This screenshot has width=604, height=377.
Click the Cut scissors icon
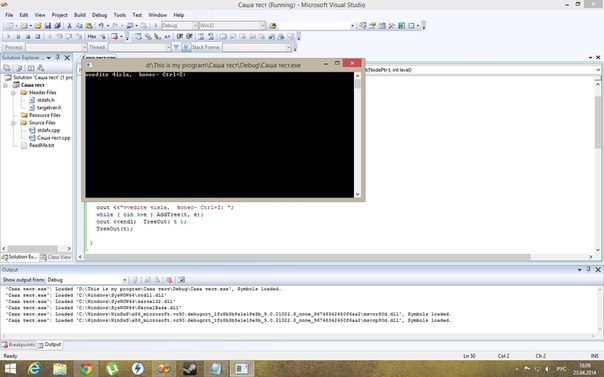(69, 26)
